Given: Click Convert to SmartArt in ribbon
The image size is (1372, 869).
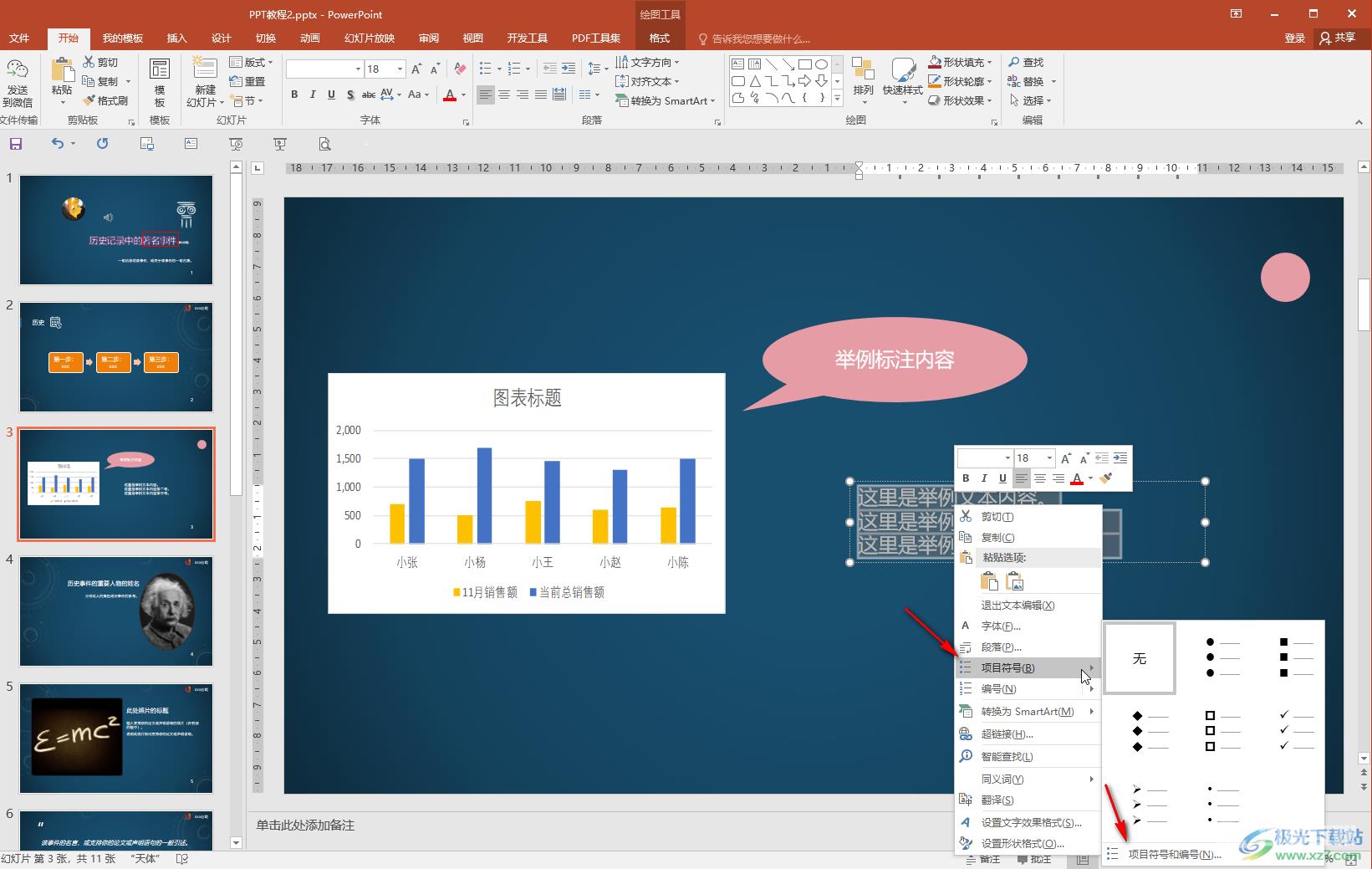Looking at the screenshot, I should pyautogui.click(x=666, y=100).
